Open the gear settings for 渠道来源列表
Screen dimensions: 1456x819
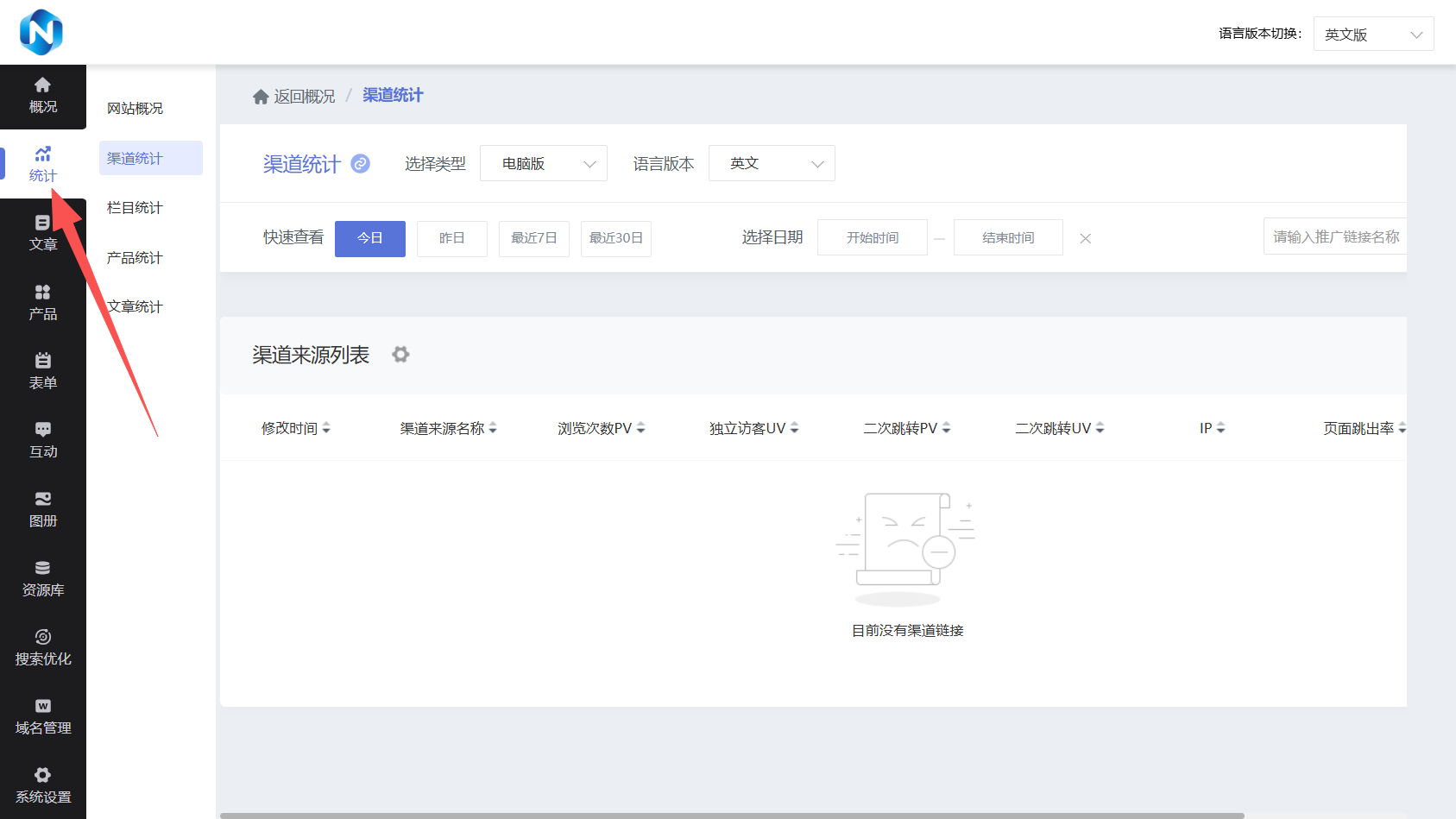tap(400, 354)
